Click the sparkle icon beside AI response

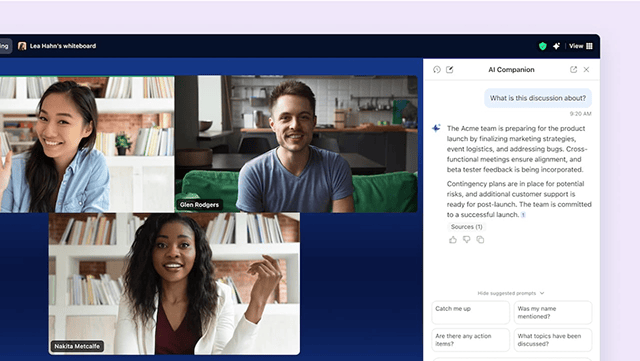click(x=436, y=128)
